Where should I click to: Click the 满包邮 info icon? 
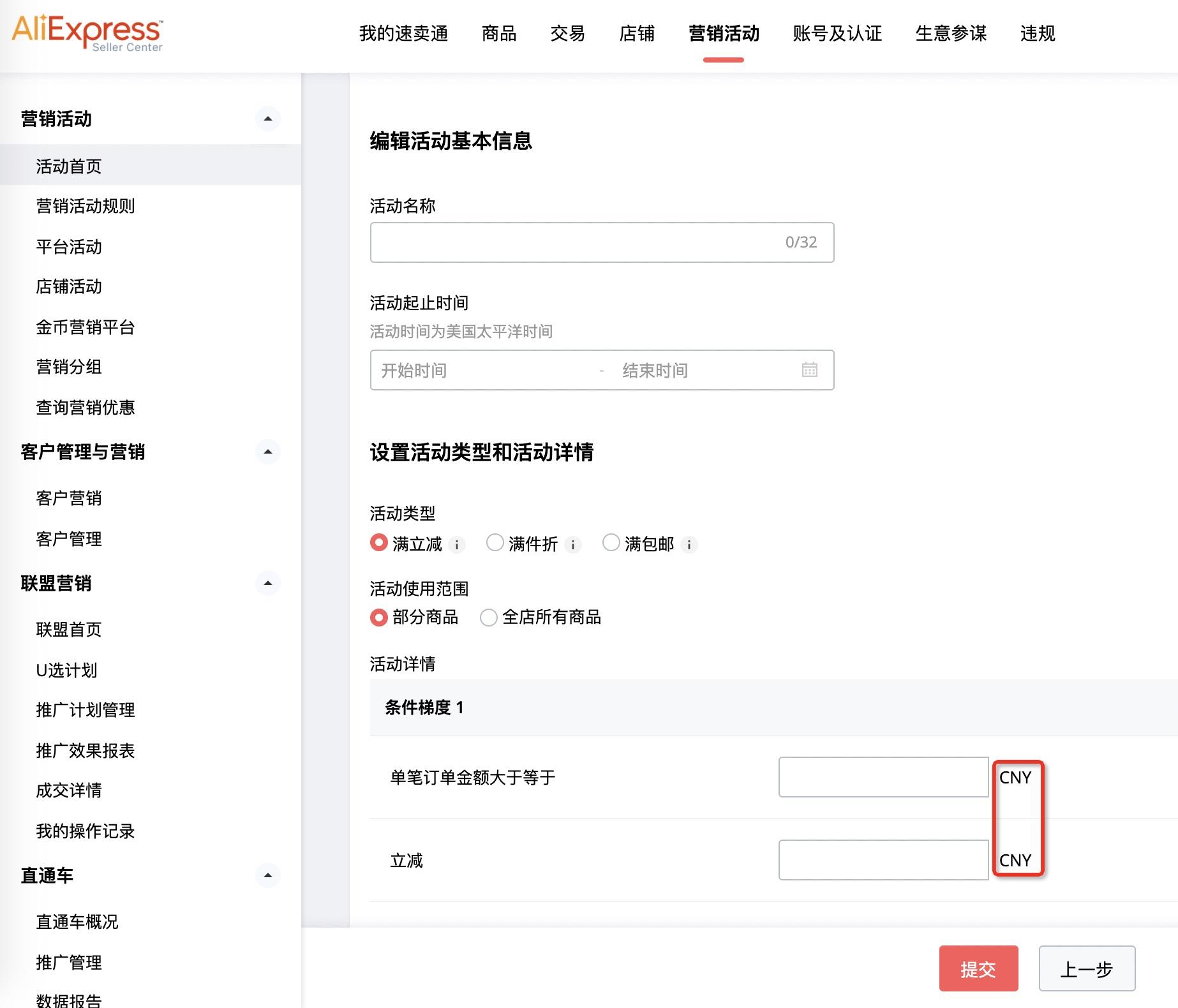tap(689, 544)
